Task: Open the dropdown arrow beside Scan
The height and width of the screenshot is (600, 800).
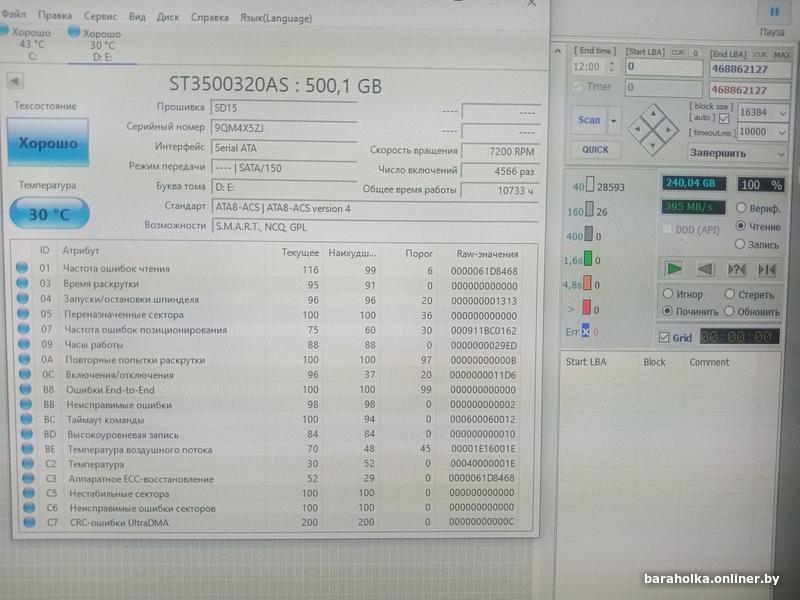Action: [614, 121]
